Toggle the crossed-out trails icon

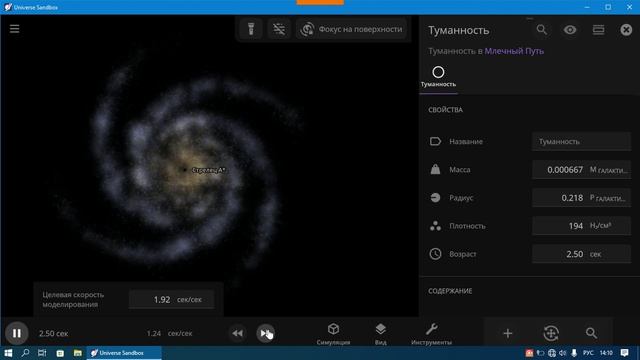click(x=279, y=29)
